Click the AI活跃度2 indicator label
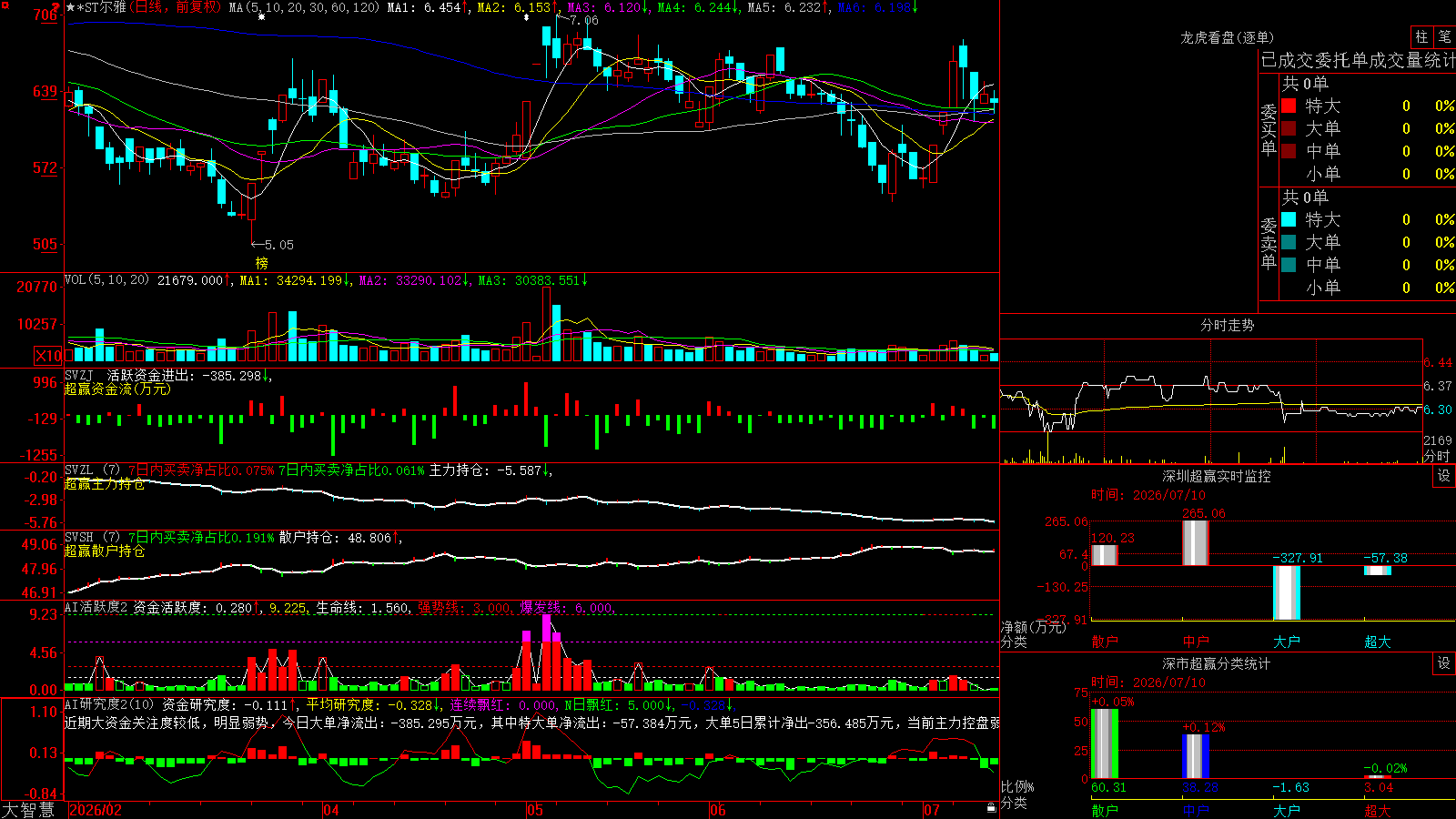 (x=96, y=607)
